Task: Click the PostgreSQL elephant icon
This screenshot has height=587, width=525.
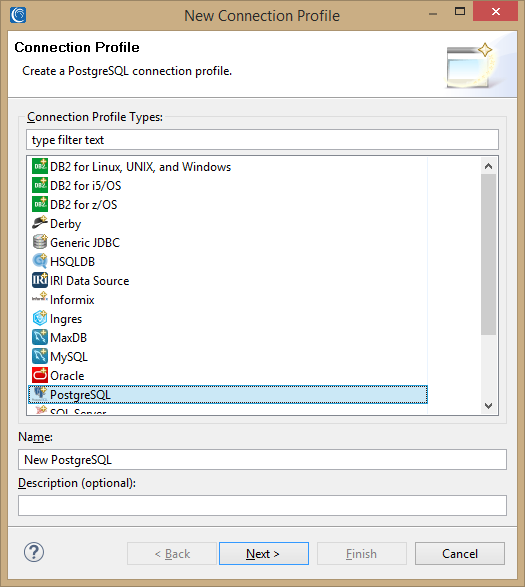Action: pos(40,394)
